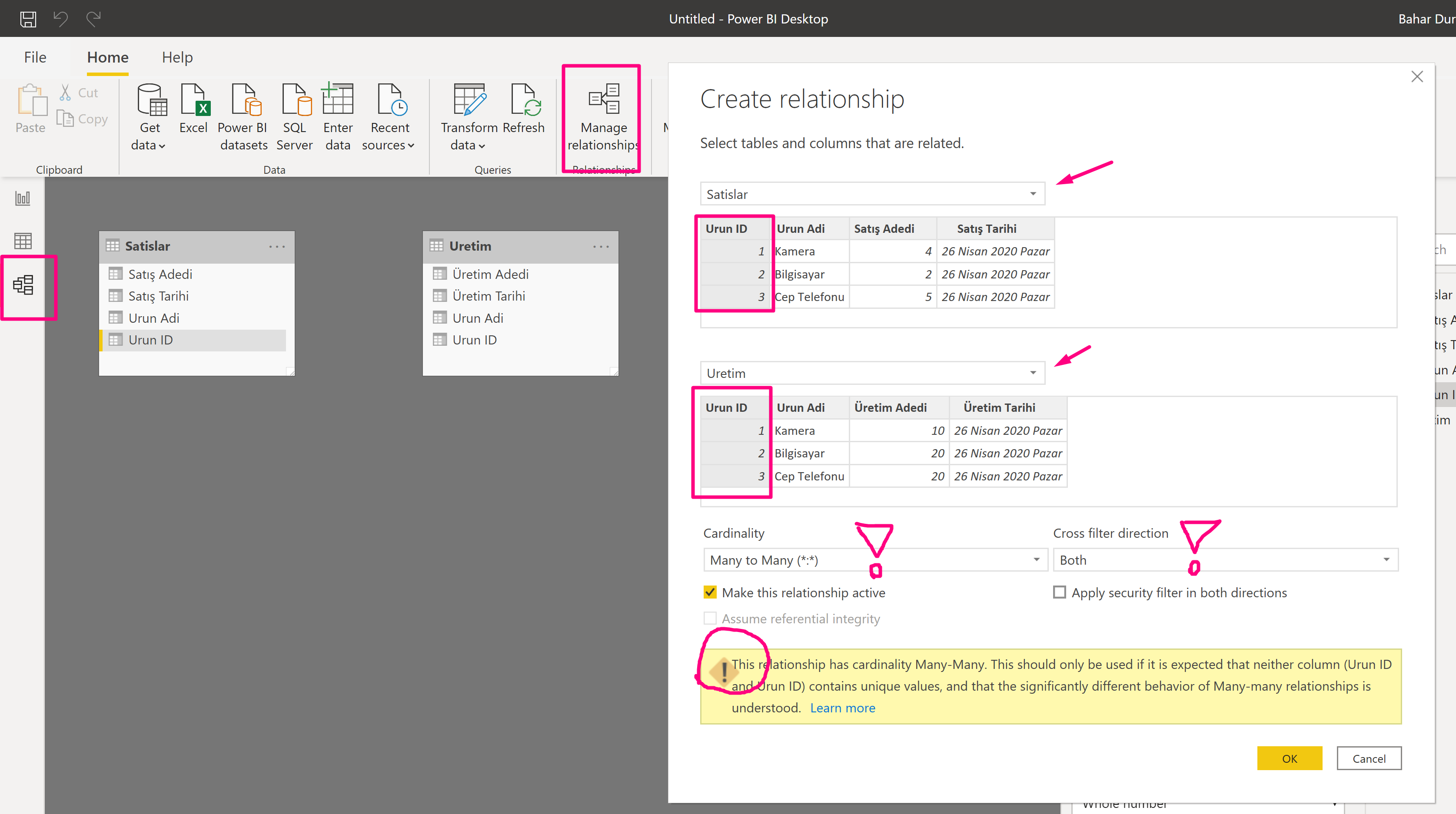Select Satış Adedi column header in preview

click(892, 229)
